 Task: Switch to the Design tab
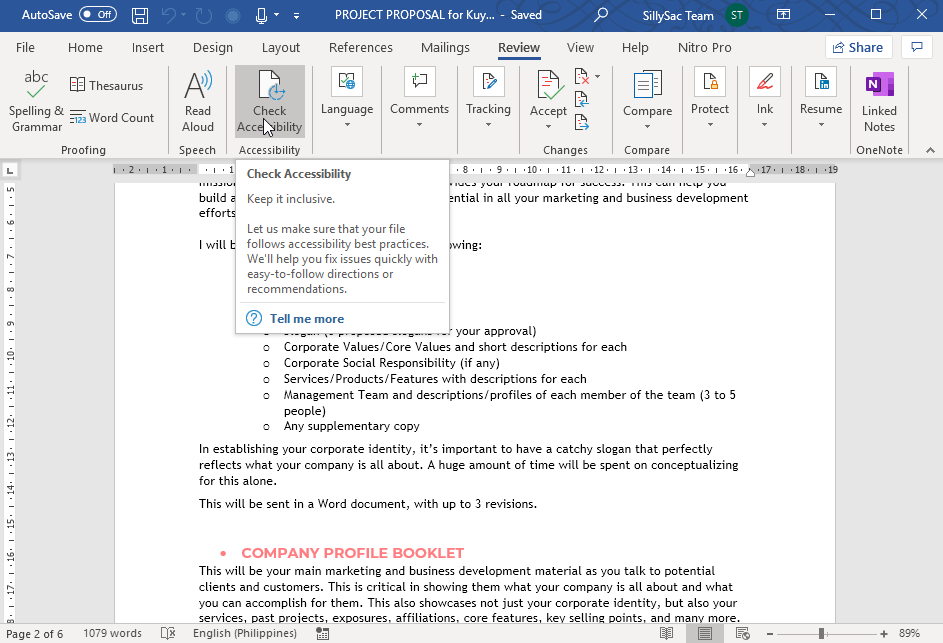213,48
